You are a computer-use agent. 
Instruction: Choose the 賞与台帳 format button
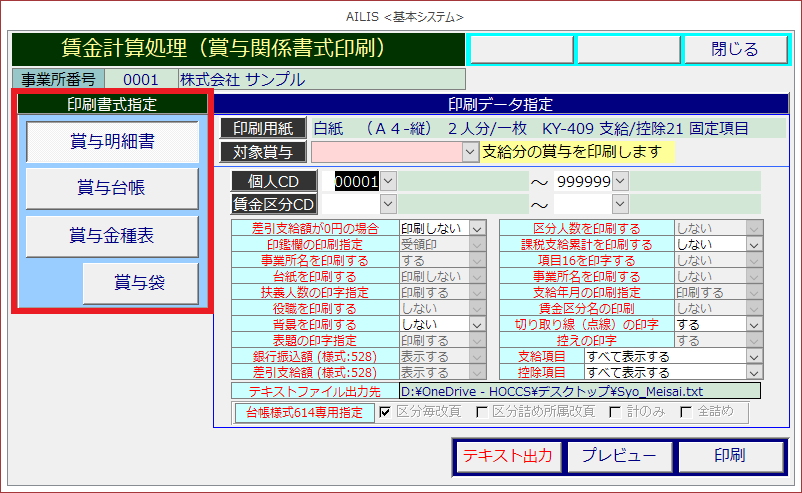[111, 188]
